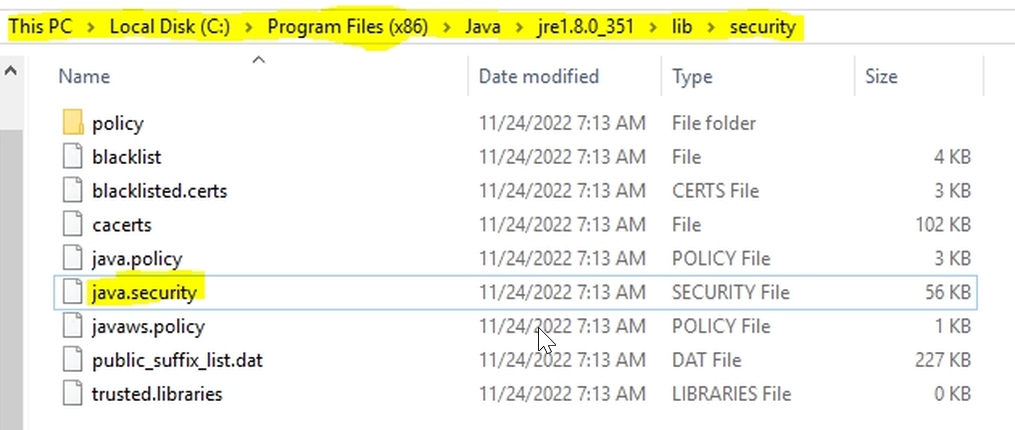
Task: Click the blacklisted.certs file icon
Action: click(x=72, y=190)
